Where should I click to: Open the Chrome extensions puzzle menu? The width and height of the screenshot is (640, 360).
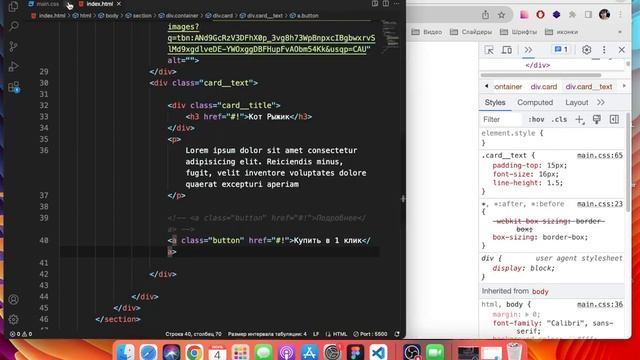[572, 15]
